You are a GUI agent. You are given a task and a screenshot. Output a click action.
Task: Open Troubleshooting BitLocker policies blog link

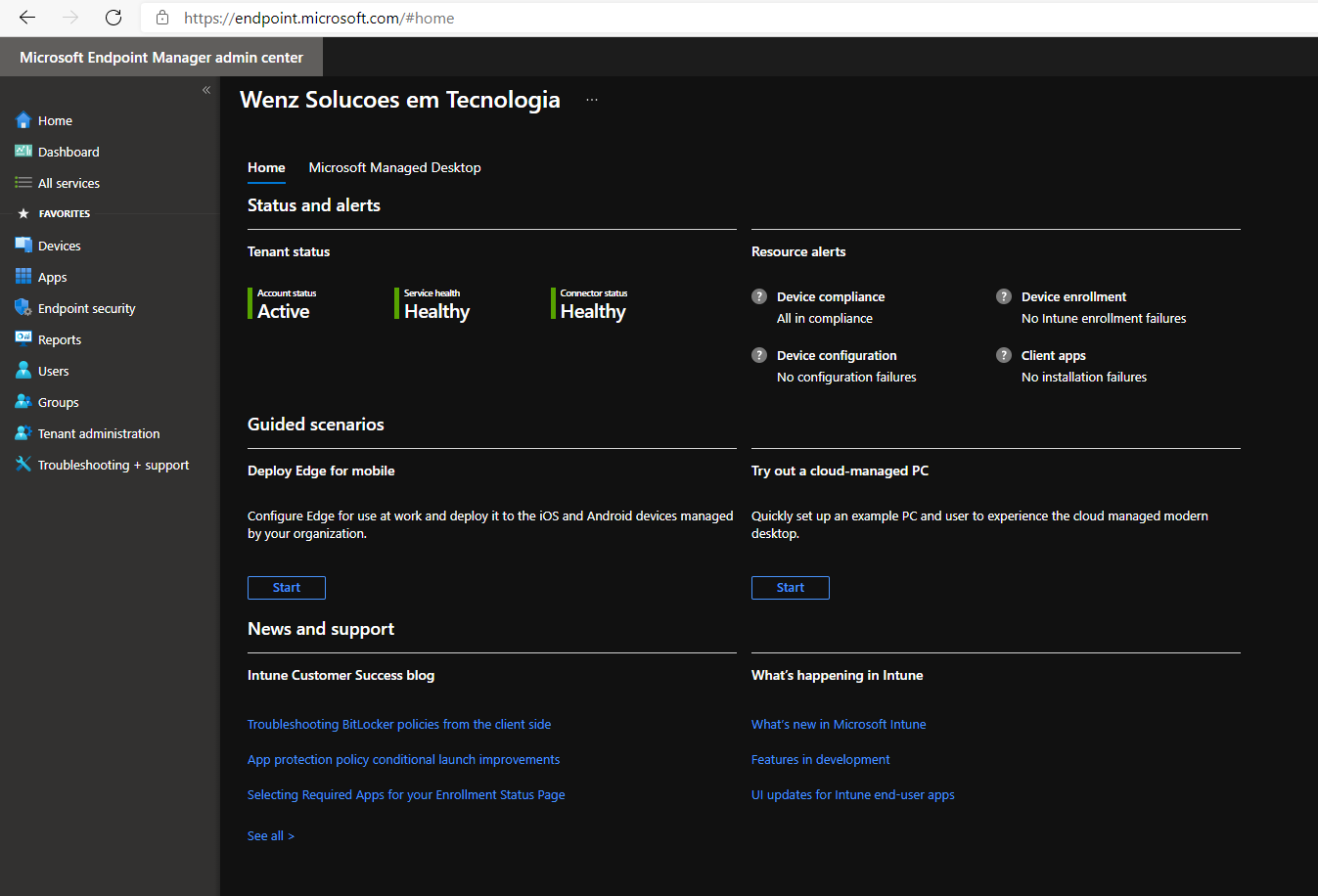click(399, 725)
